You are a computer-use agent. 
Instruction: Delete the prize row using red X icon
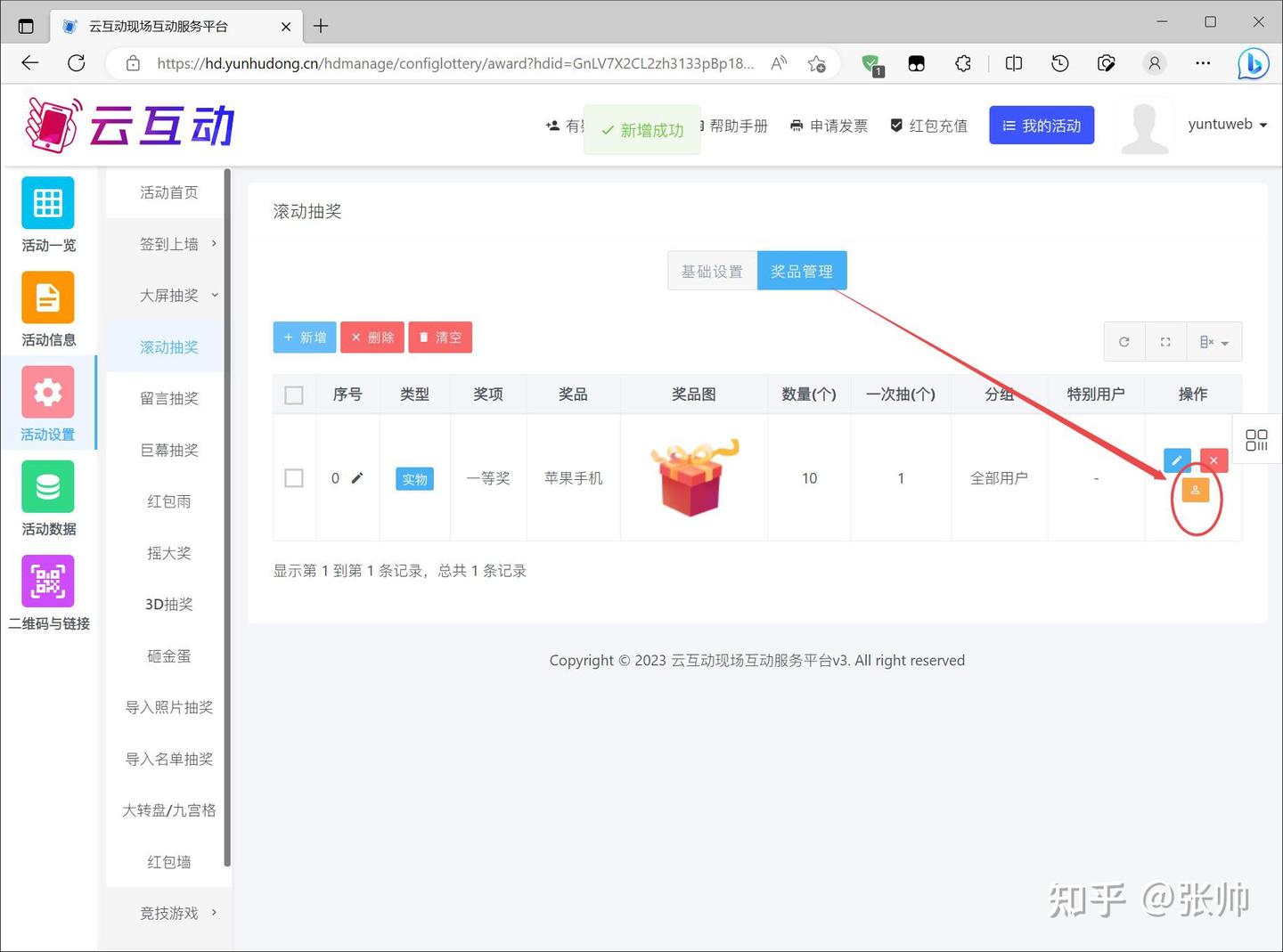point(1214,460)
